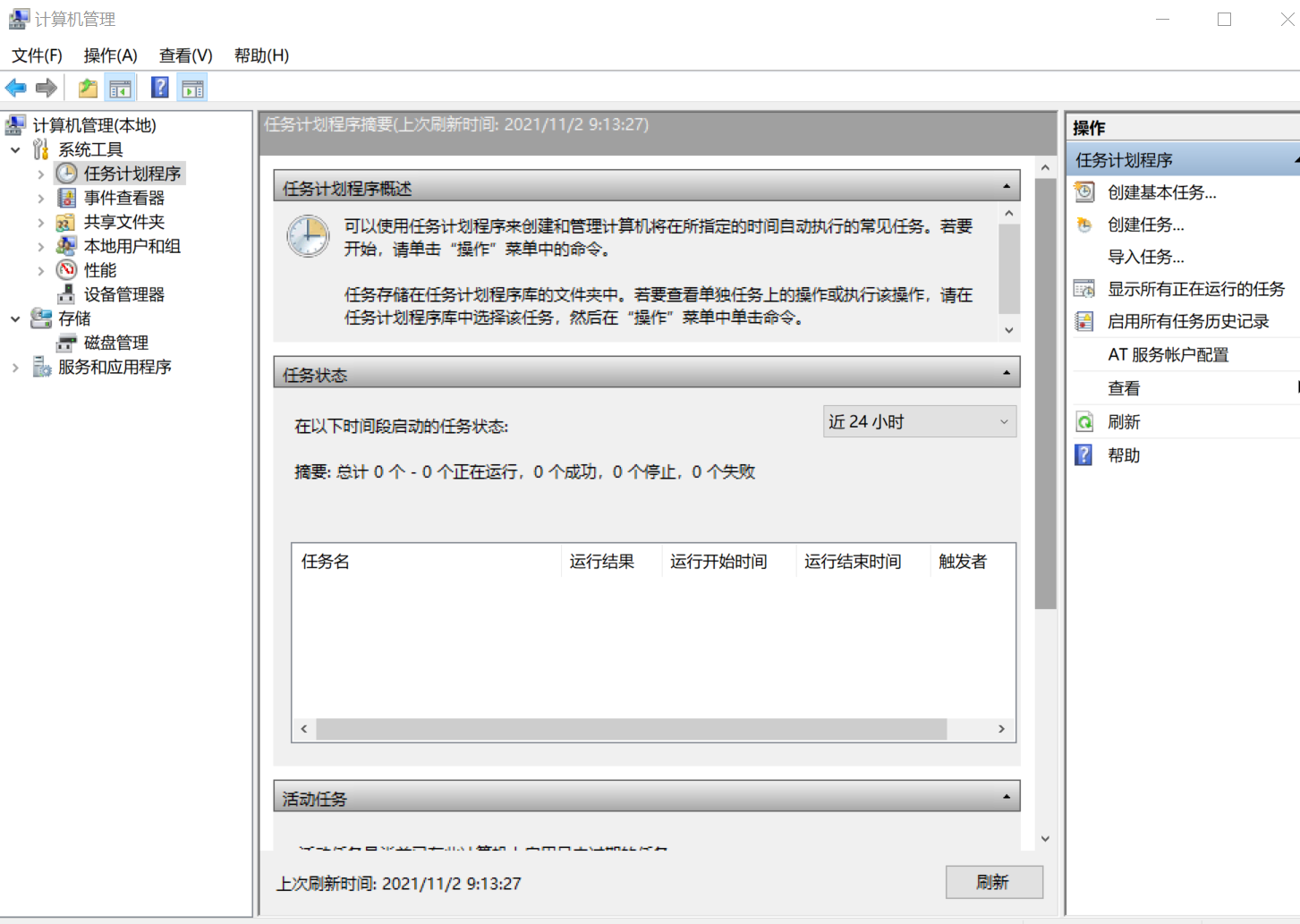Click 创建任务... action text

tap(1145, 225)
